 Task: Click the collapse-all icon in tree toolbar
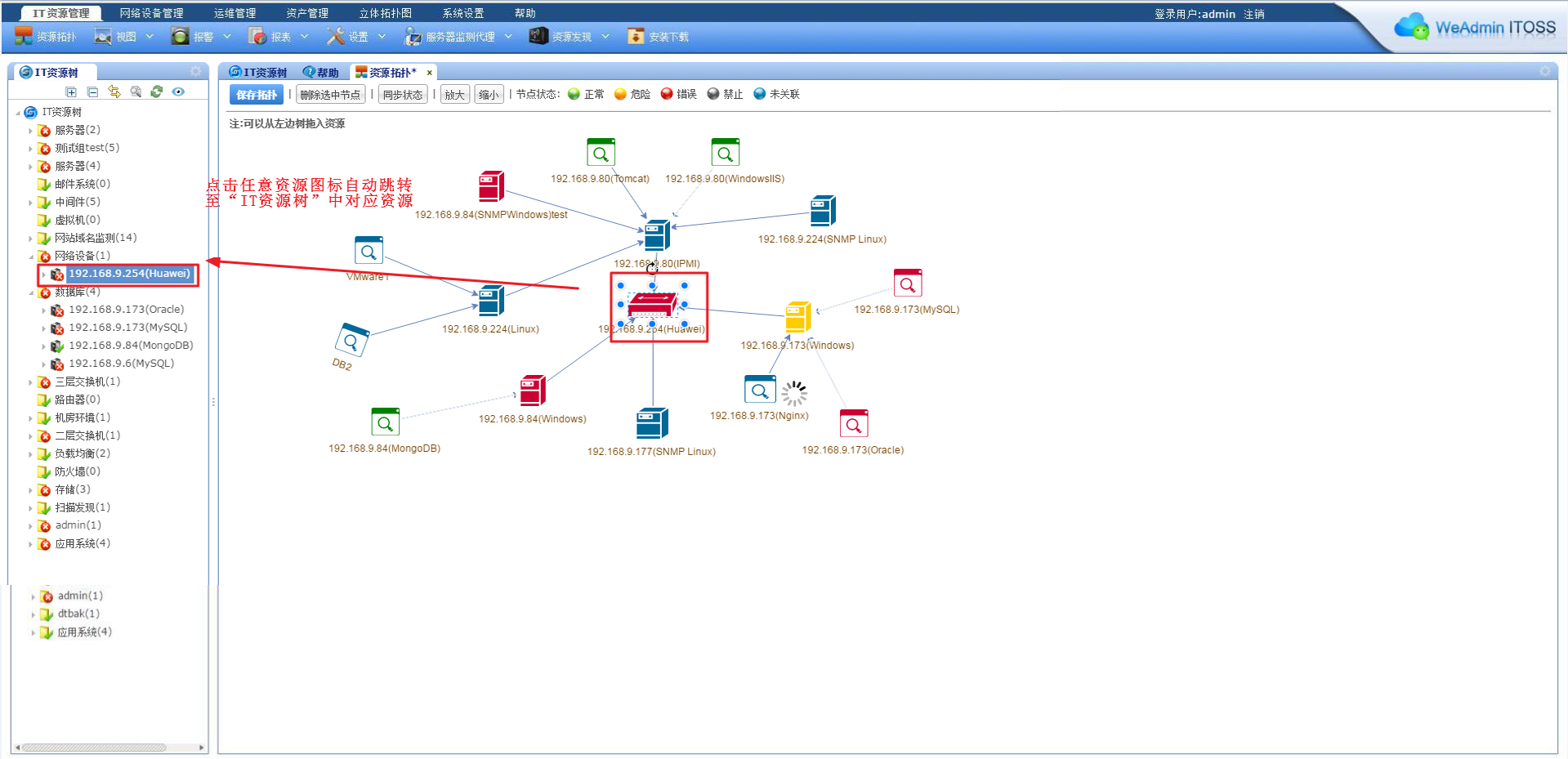92,92
